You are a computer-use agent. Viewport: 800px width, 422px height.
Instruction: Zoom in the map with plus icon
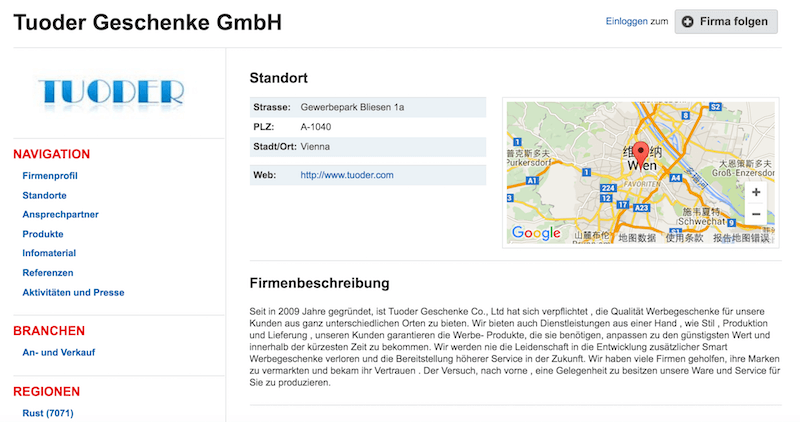click(x=756, y=192)
